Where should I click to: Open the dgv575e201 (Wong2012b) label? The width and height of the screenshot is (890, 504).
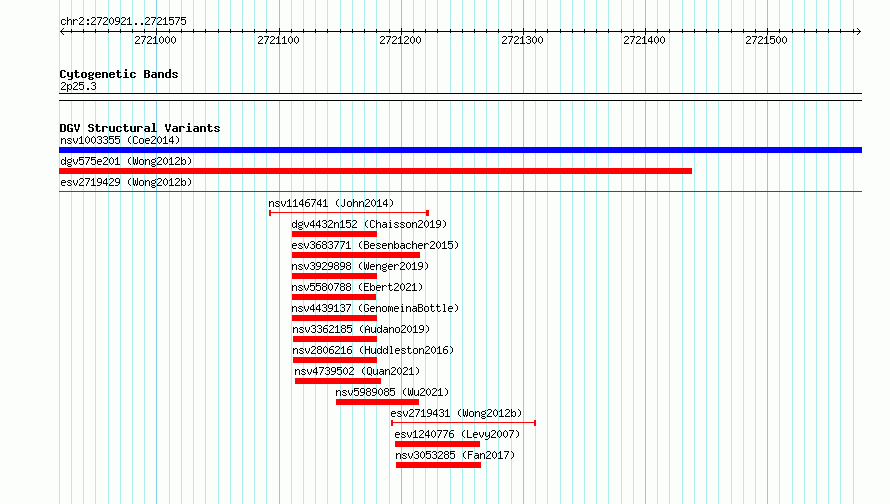(x=126, y=161)
